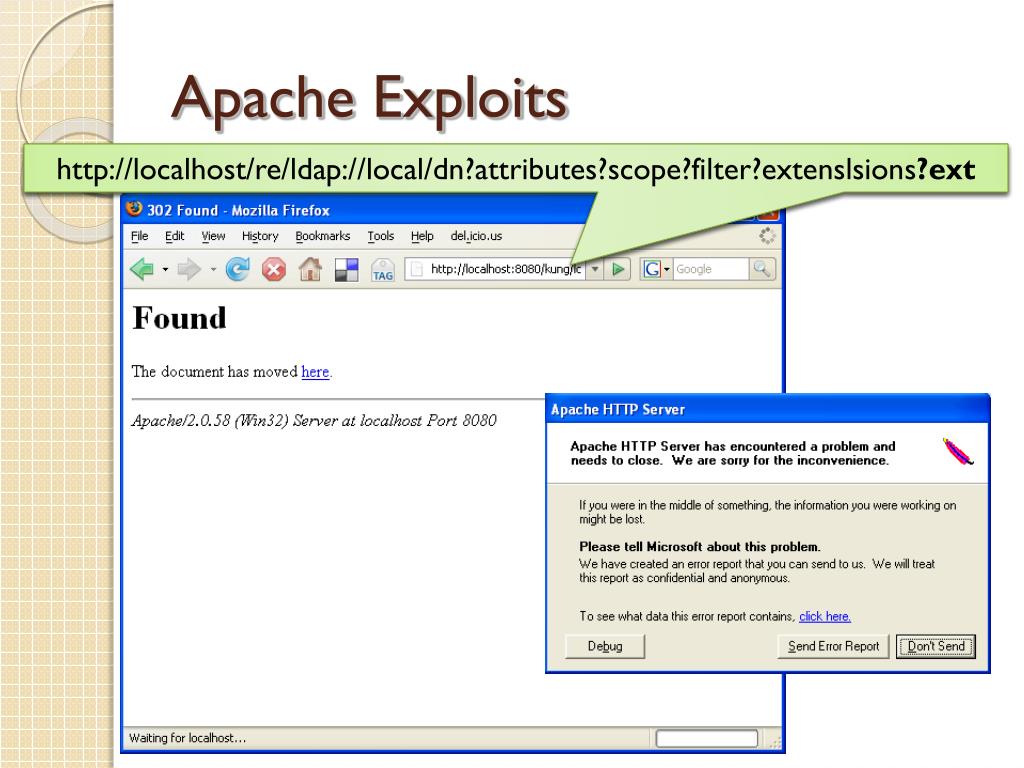This screenshot has width=1024, height=768.
Task: Open the Help menu
Action: (x=422, y=236)
